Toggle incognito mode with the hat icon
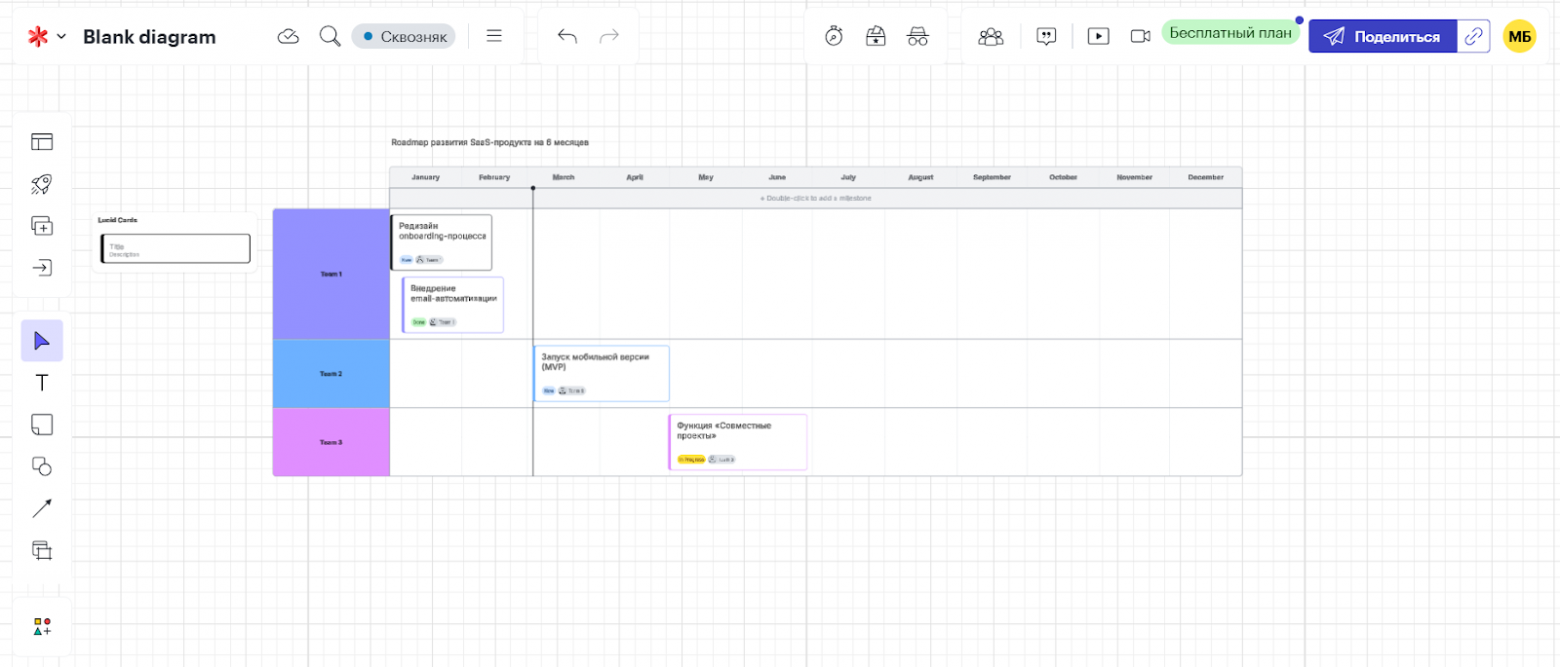 click(918, 36)
